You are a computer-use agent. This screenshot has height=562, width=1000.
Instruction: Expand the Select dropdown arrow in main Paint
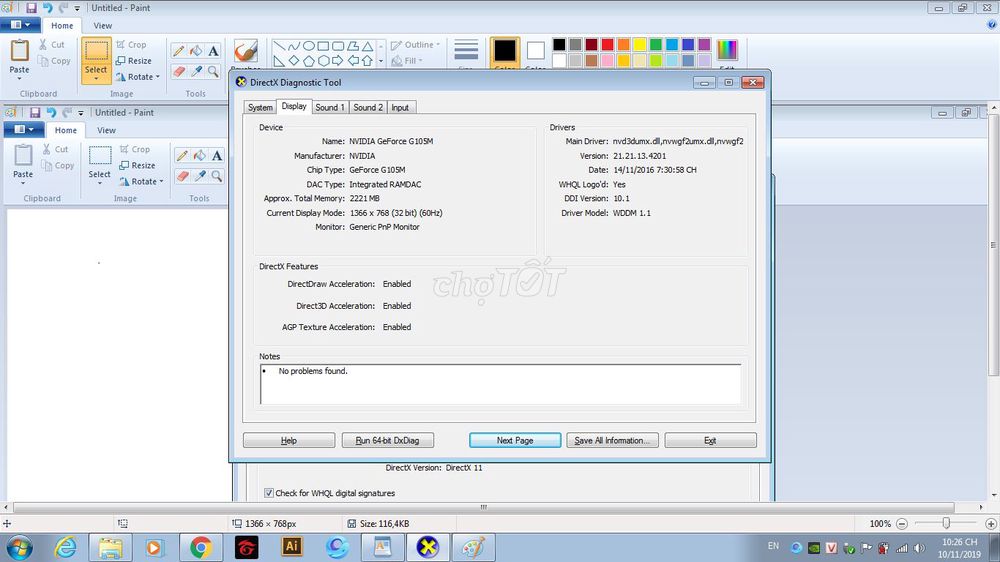coord(96,78)
